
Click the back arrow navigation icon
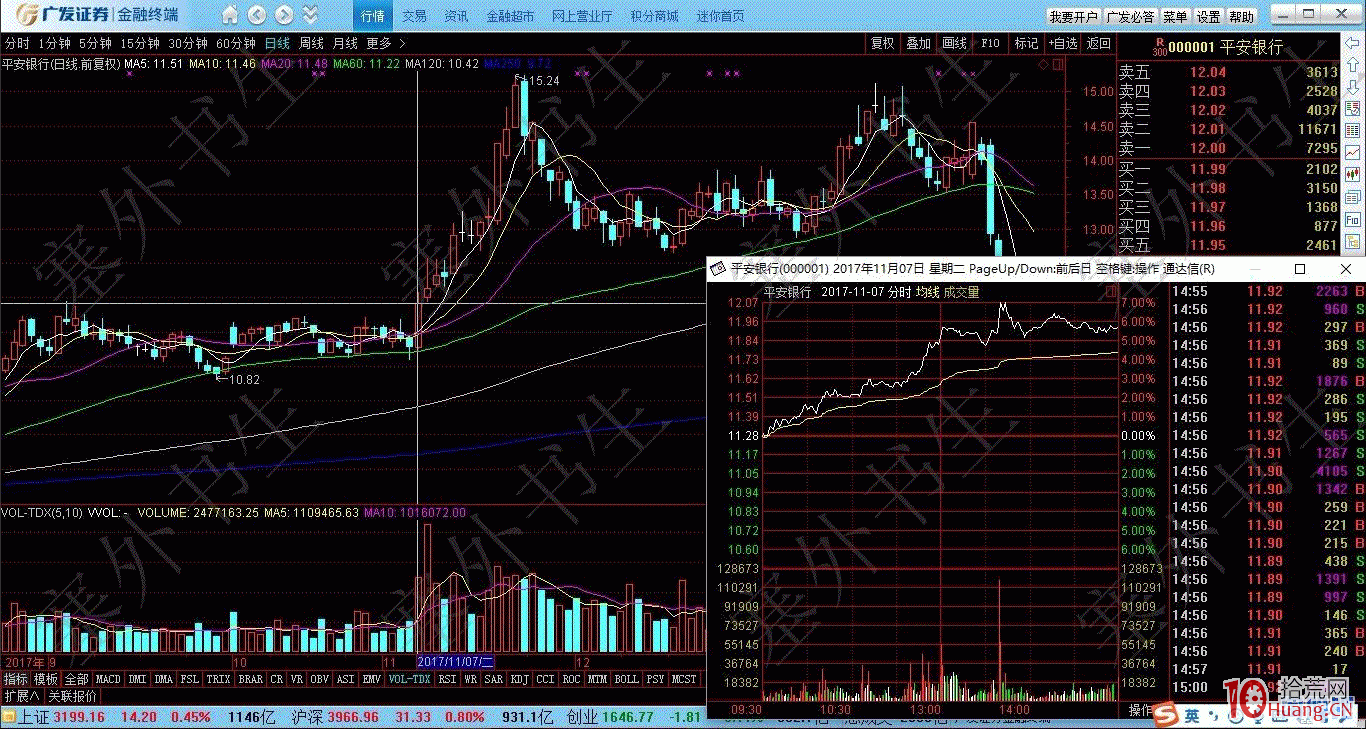pos(257,16)
